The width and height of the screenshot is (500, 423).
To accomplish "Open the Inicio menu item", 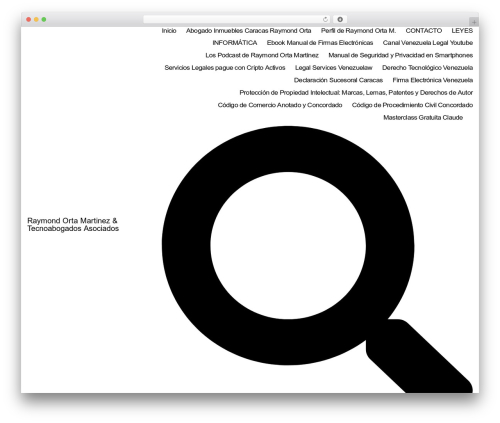I will [x=169, y=31].
